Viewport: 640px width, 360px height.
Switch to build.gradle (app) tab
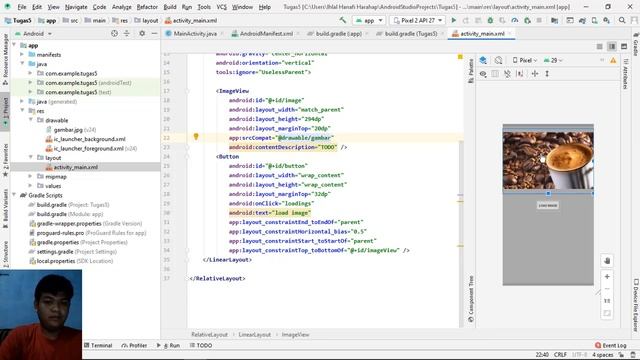tap(338, 33)
